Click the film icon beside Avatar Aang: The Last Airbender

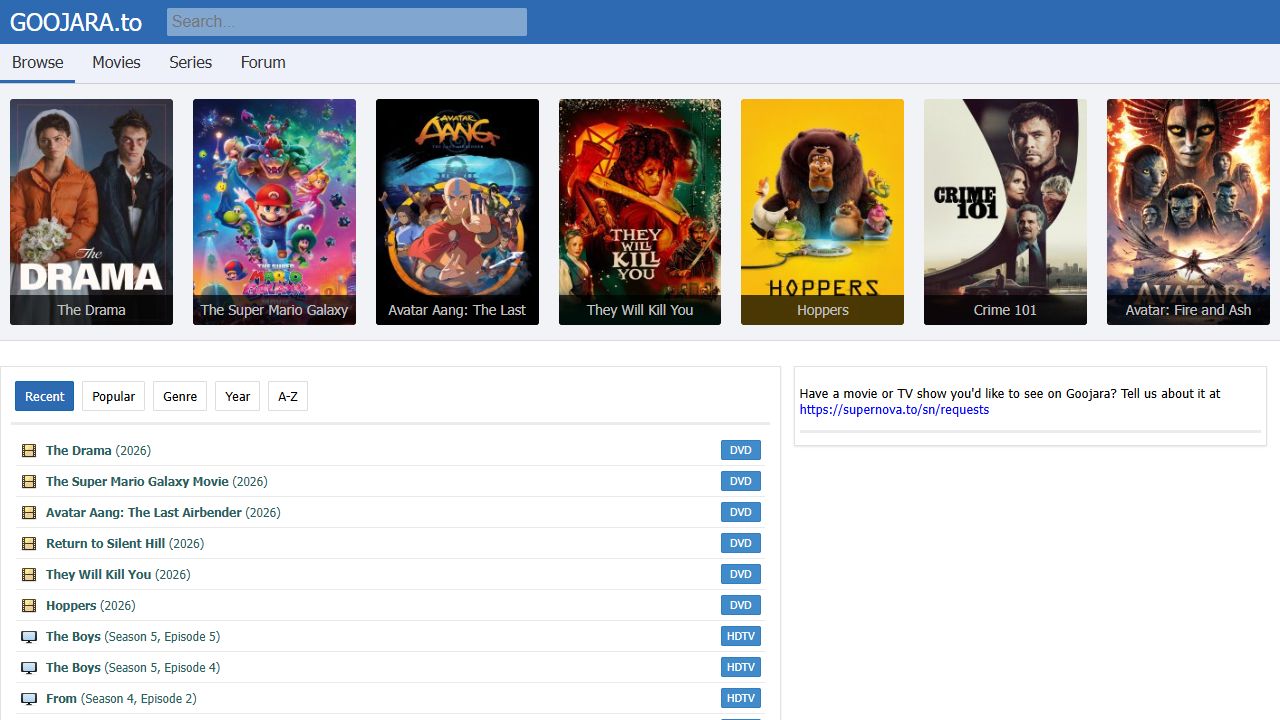29,513
